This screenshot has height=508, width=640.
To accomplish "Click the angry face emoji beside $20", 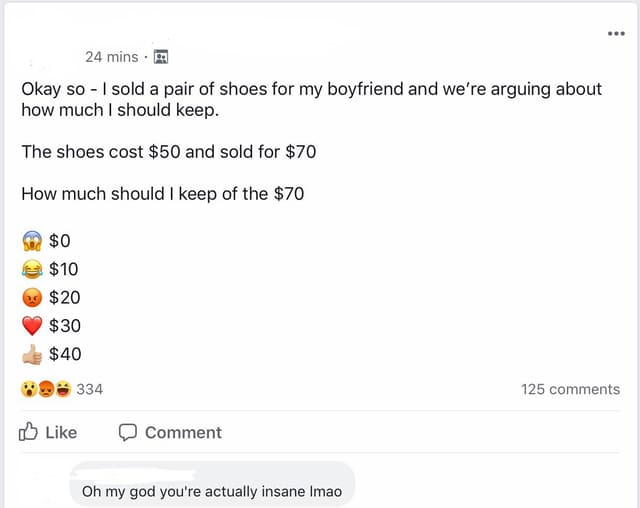I will (x=32, y=297).
